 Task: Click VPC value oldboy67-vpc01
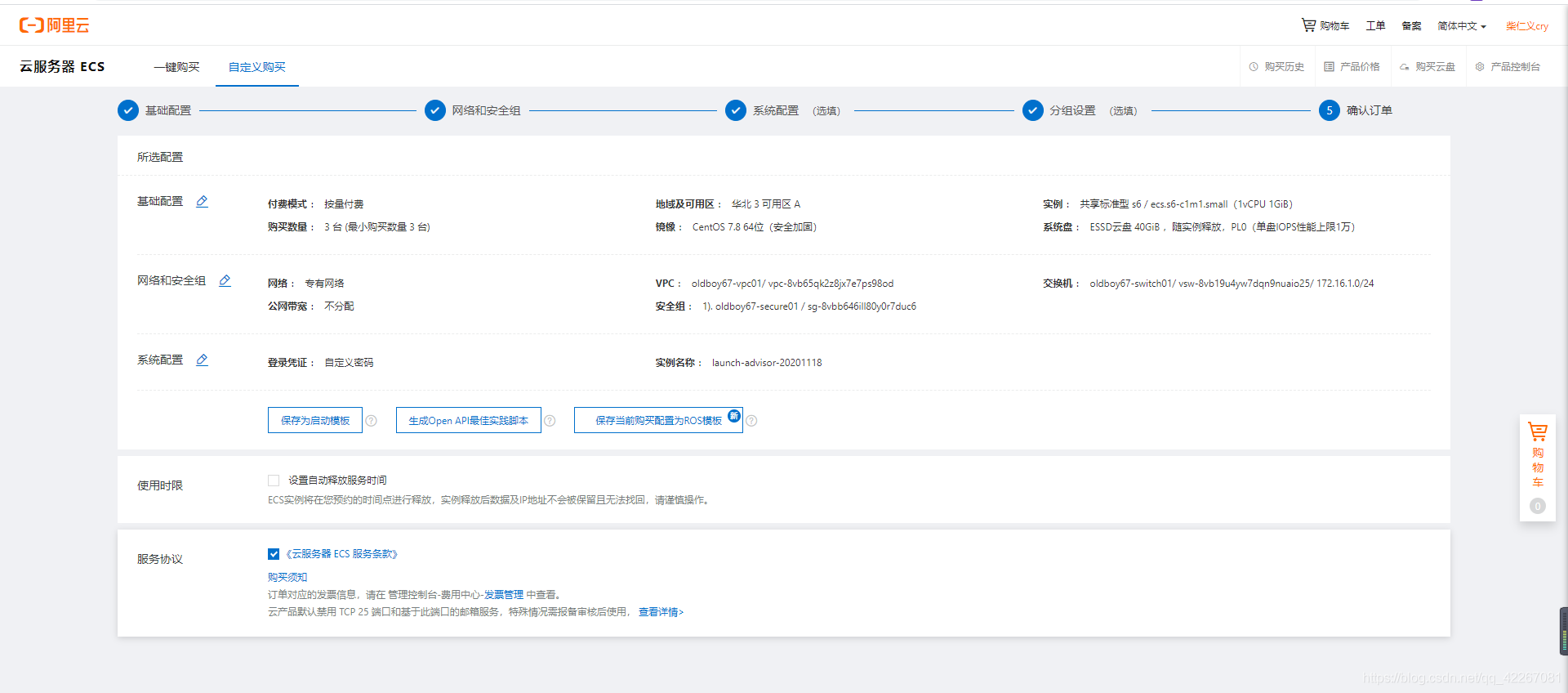(726, 284)
